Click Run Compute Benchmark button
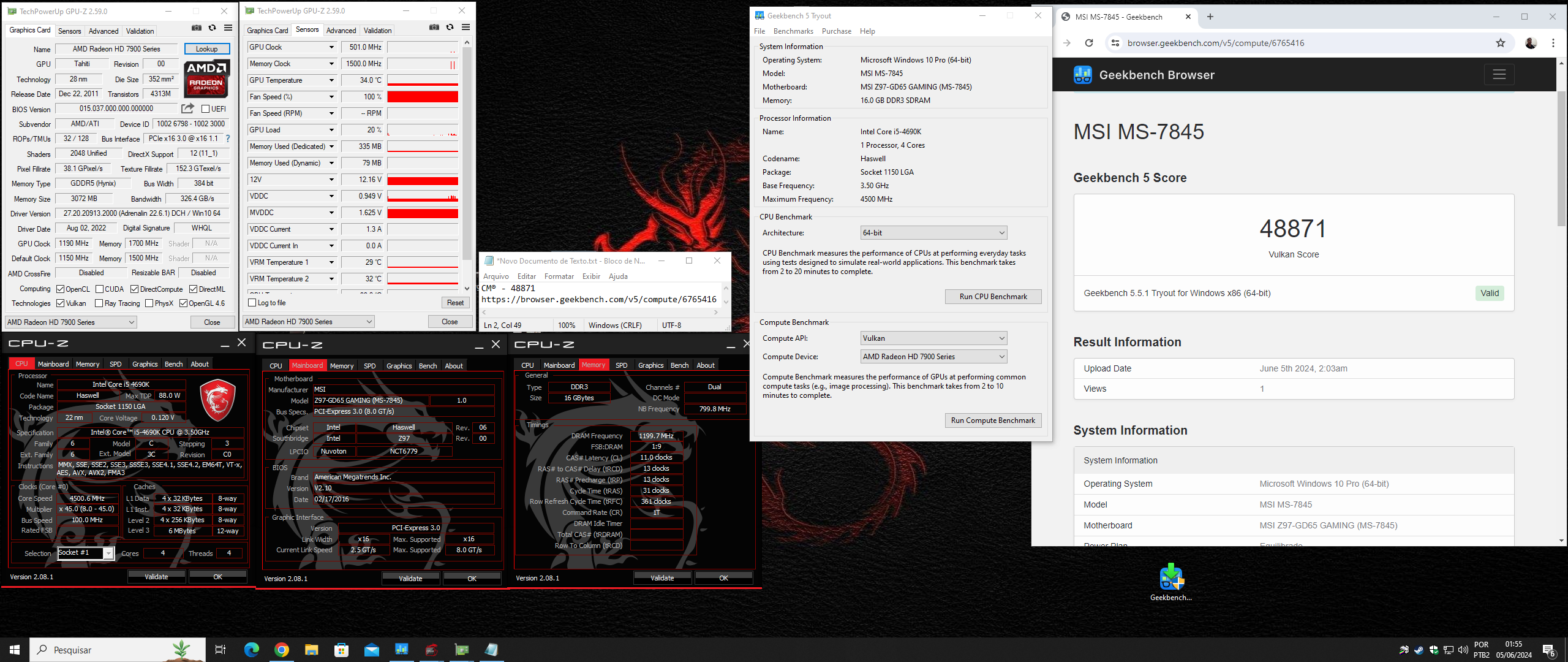 click(993, 420)
